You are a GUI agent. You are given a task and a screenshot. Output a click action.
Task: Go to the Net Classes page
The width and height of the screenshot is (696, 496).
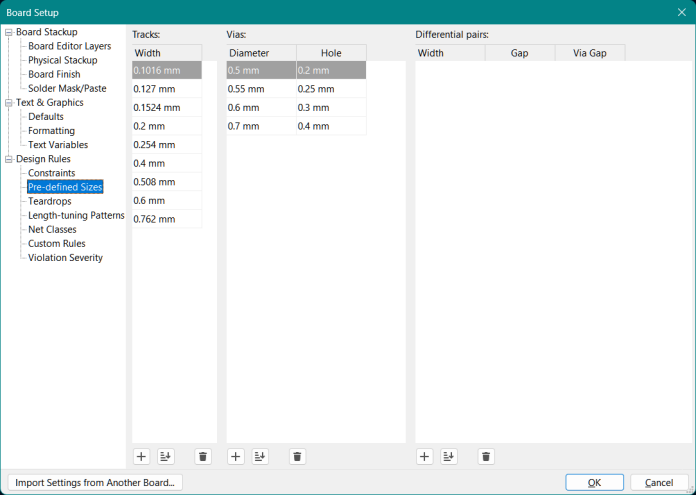tap(52, 230)
